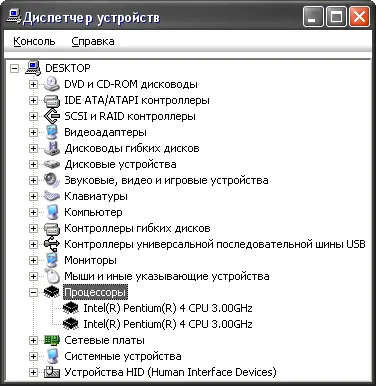This screenshot has height=386, width=376.
Task: Select IDE ATA/ATAPI контроллеры label
Action: [x=137, y=100]
